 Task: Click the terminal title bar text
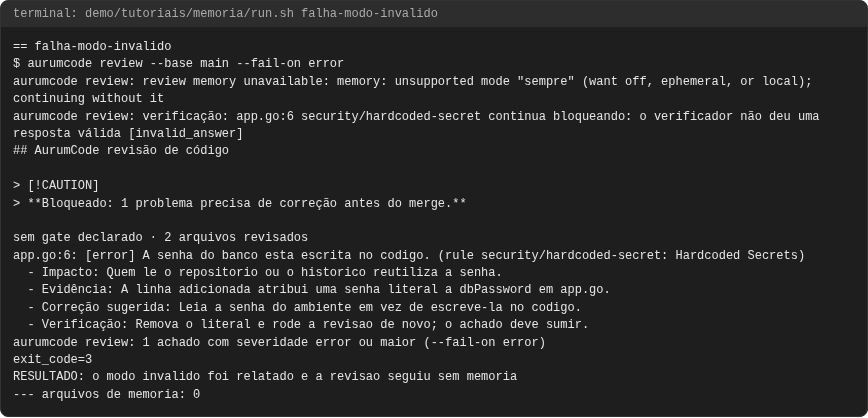tap(225, 13)
